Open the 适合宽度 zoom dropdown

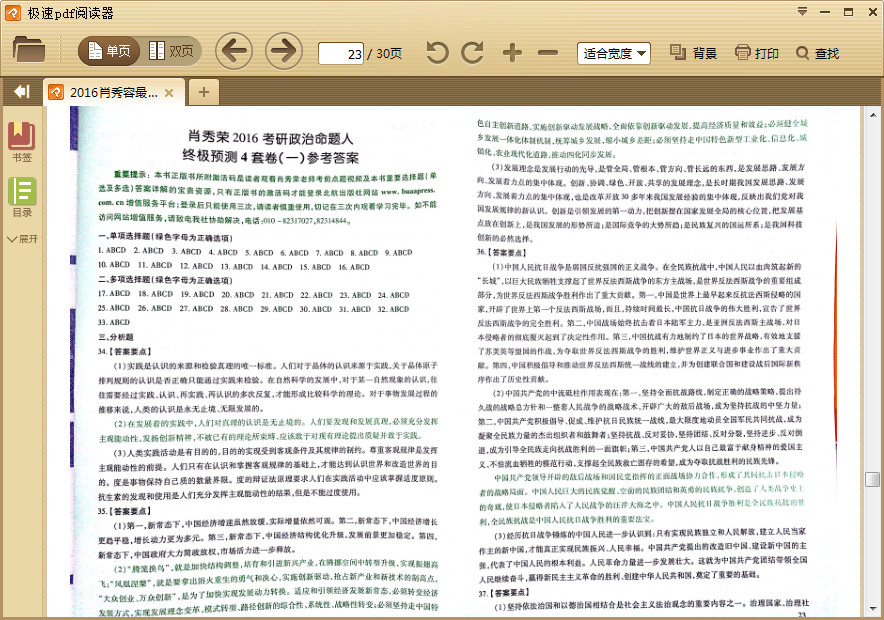(x=613, y=54)
